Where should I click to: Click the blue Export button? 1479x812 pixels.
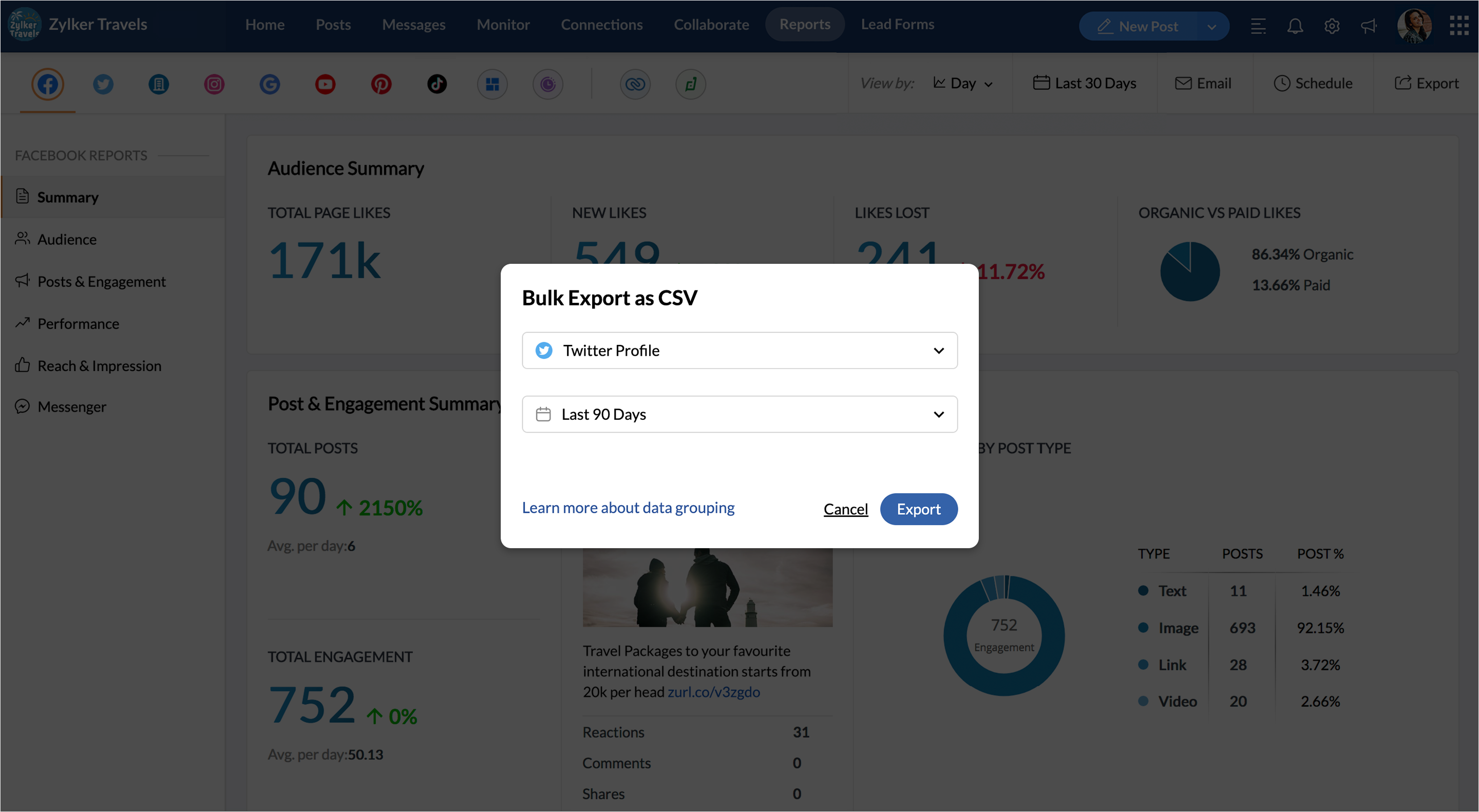918,509
